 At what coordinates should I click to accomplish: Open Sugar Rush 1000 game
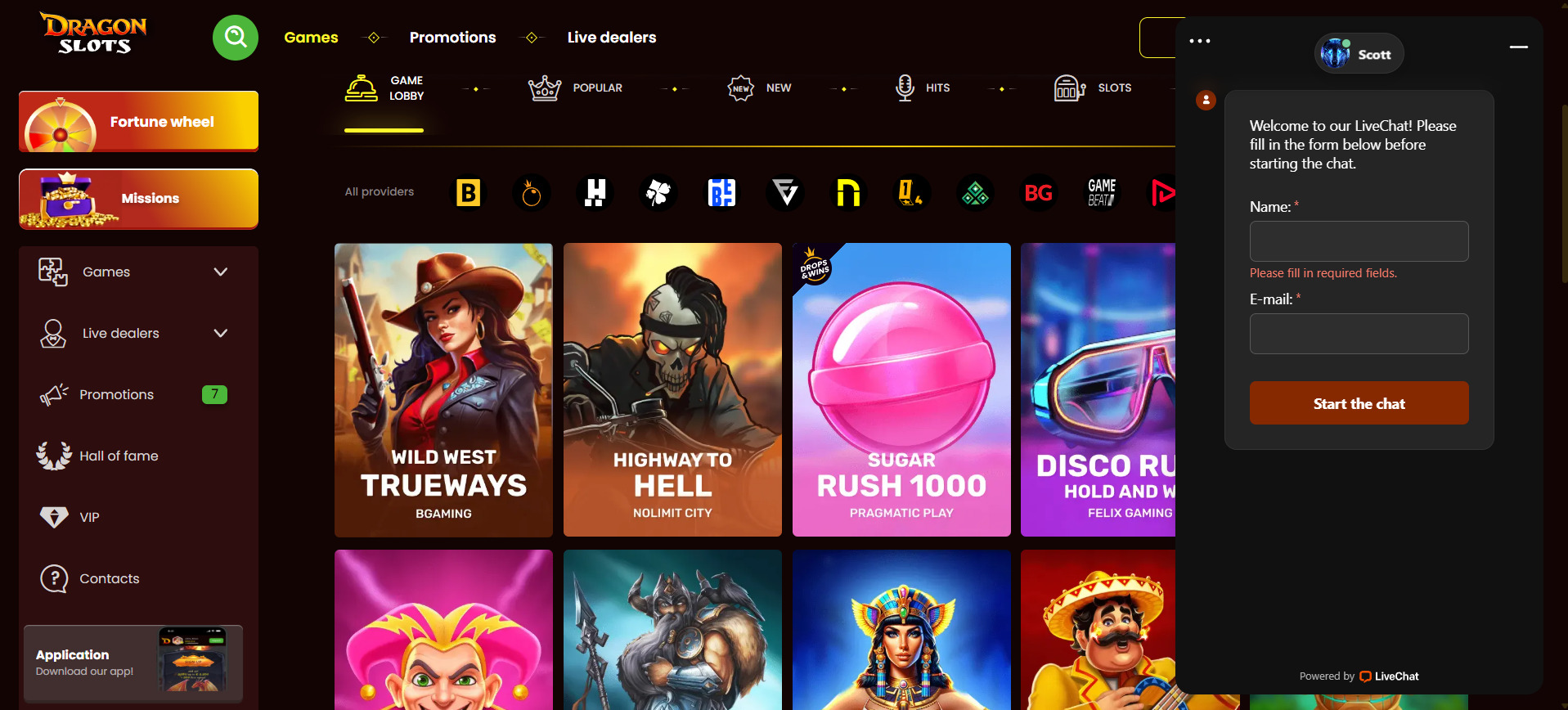coord(901,389)
